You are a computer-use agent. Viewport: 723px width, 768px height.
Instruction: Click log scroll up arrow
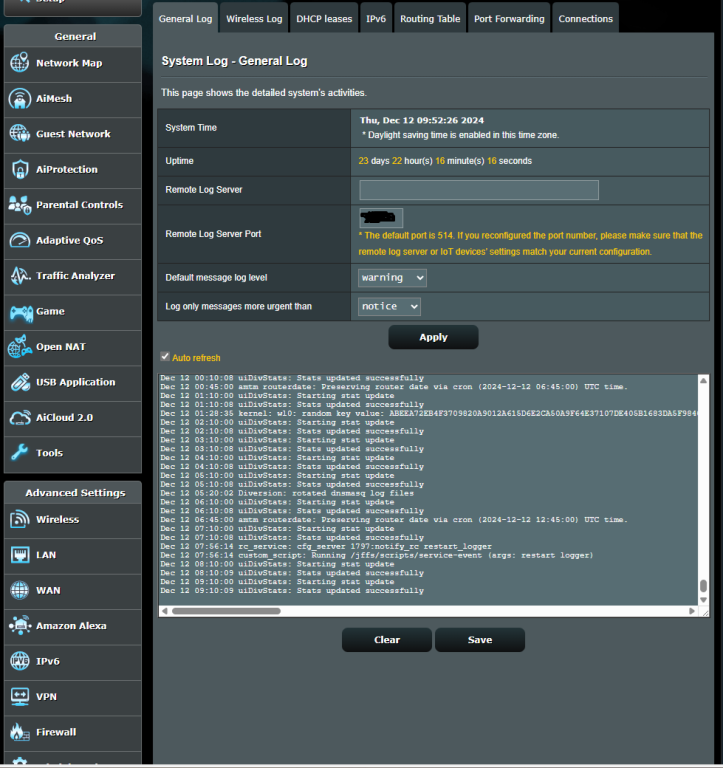(703, 381)
